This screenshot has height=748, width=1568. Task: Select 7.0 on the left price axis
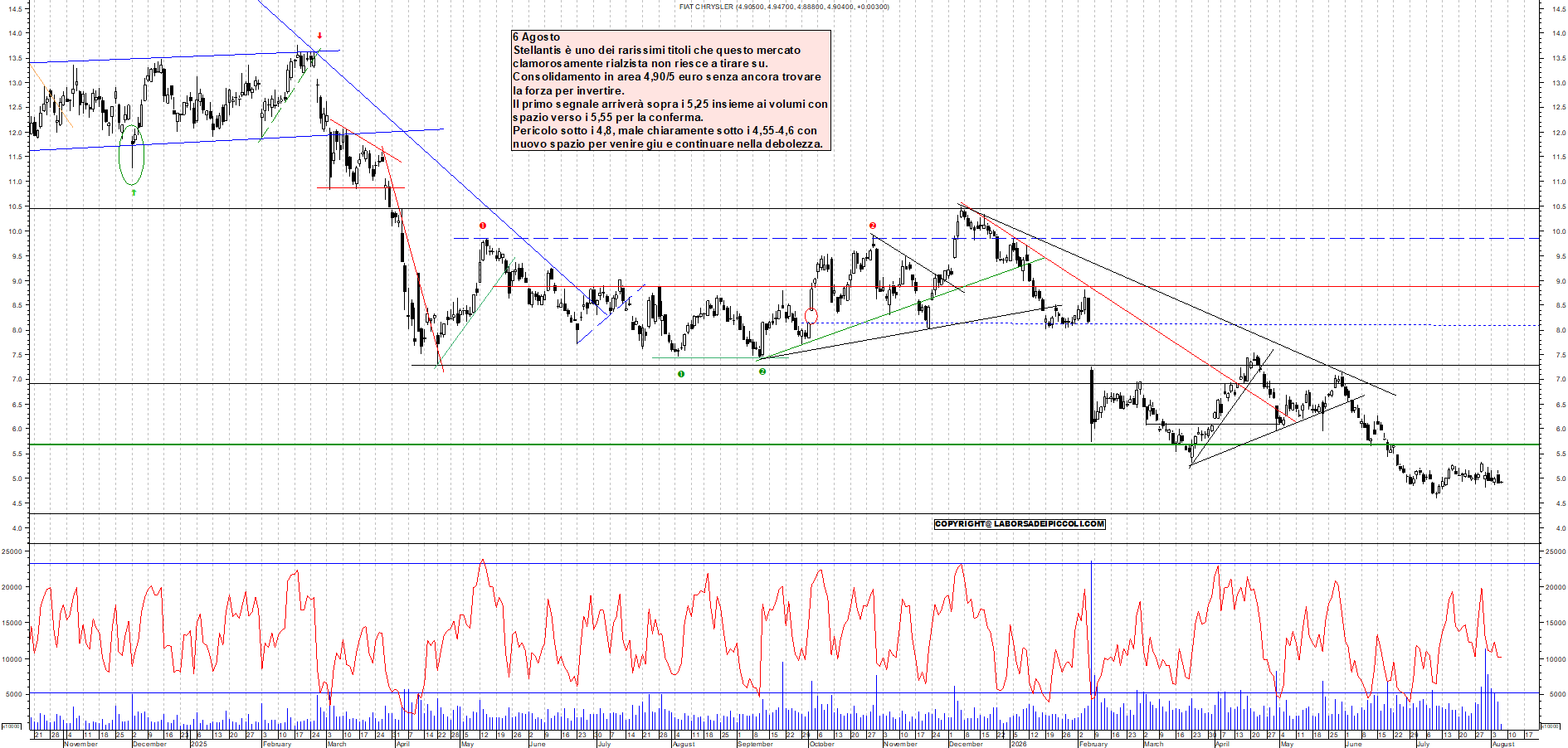click(17, 380)
